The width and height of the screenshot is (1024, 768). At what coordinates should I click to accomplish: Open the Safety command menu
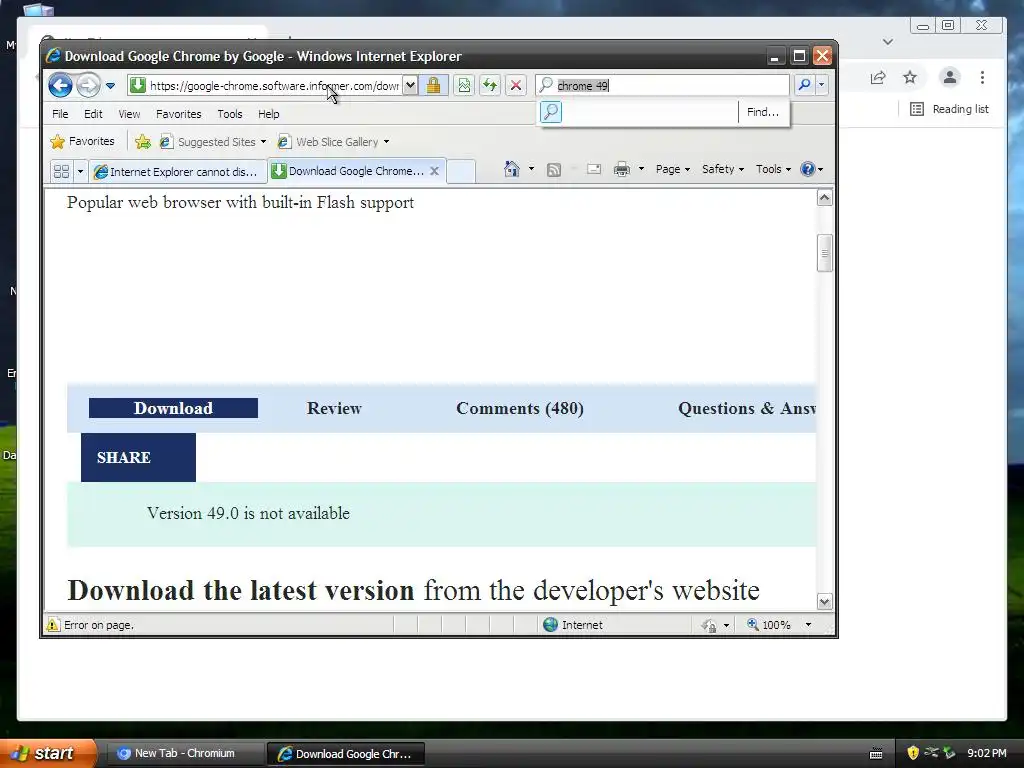722,169
